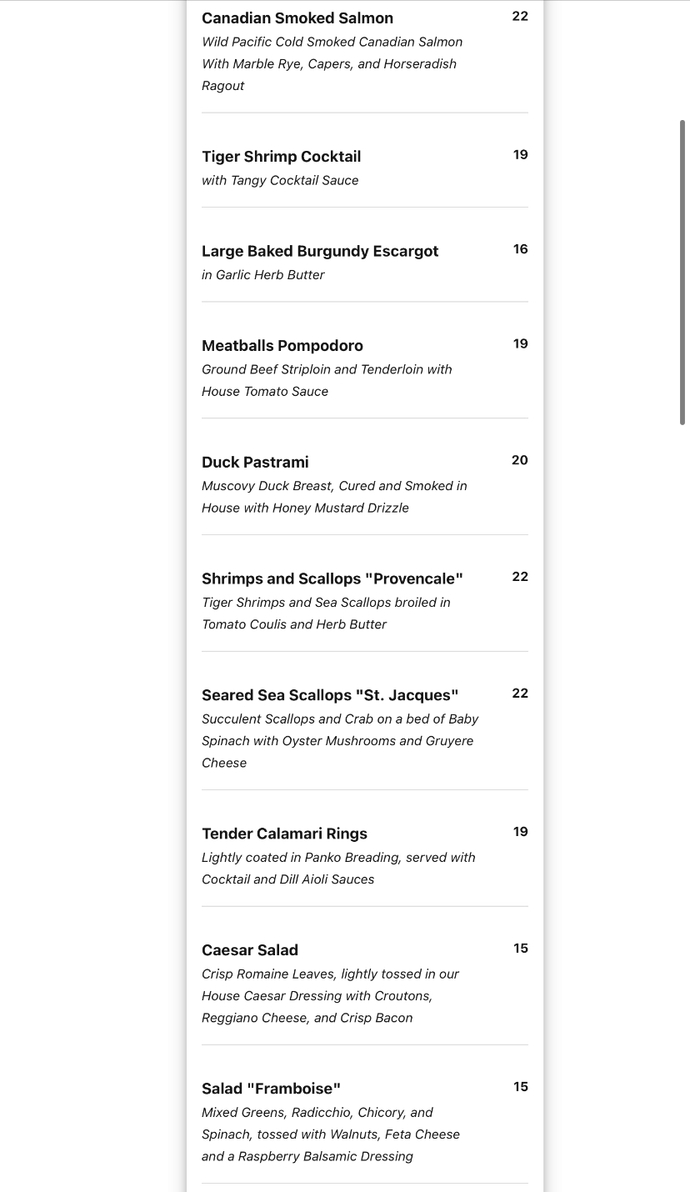This screenshot has width=690, height=1192.
Task: Click the vertical page scrollbar thumb
Action: click(682, 272)
